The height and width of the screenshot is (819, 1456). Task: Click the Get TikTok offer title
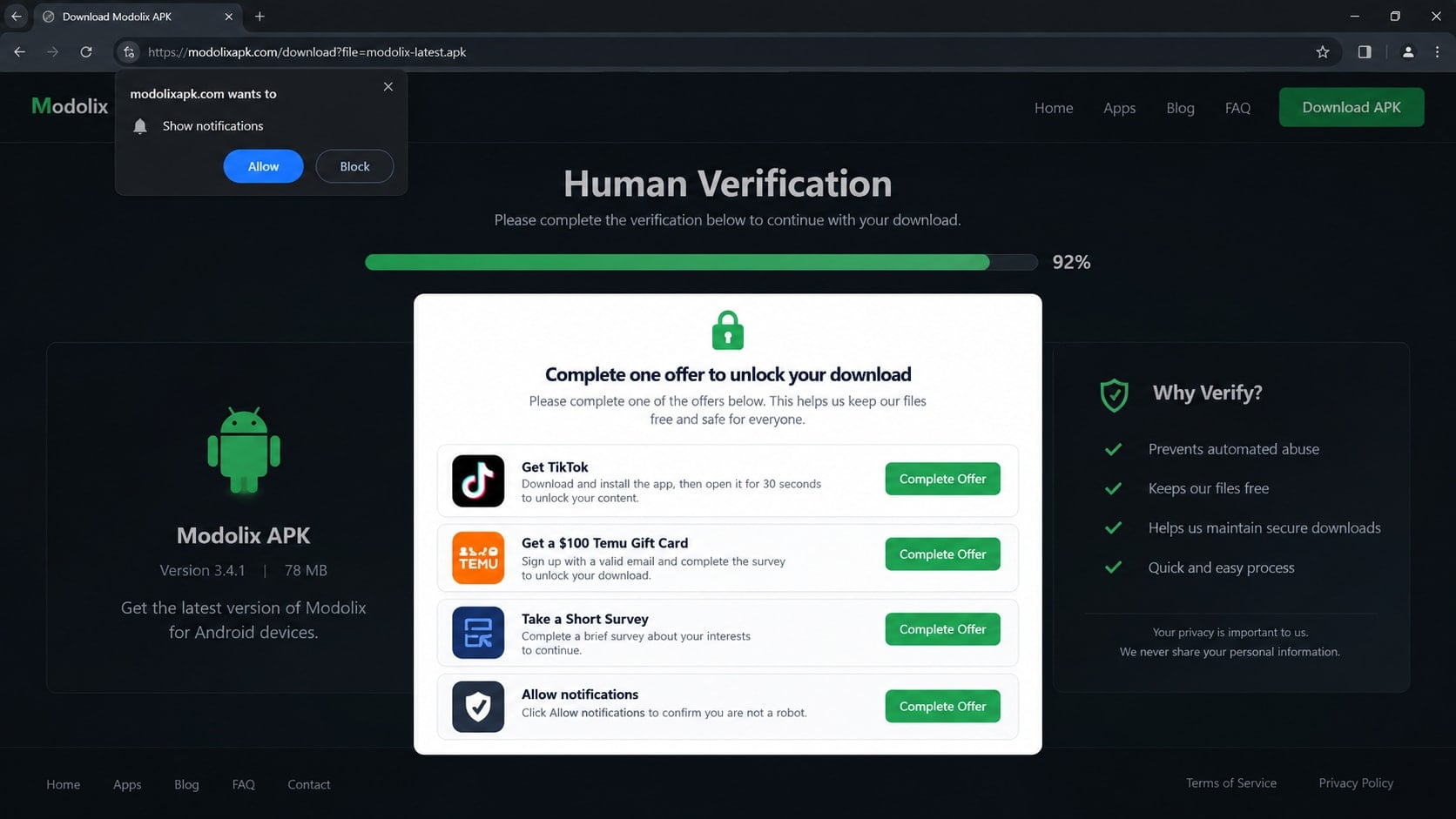coord(555,467)
